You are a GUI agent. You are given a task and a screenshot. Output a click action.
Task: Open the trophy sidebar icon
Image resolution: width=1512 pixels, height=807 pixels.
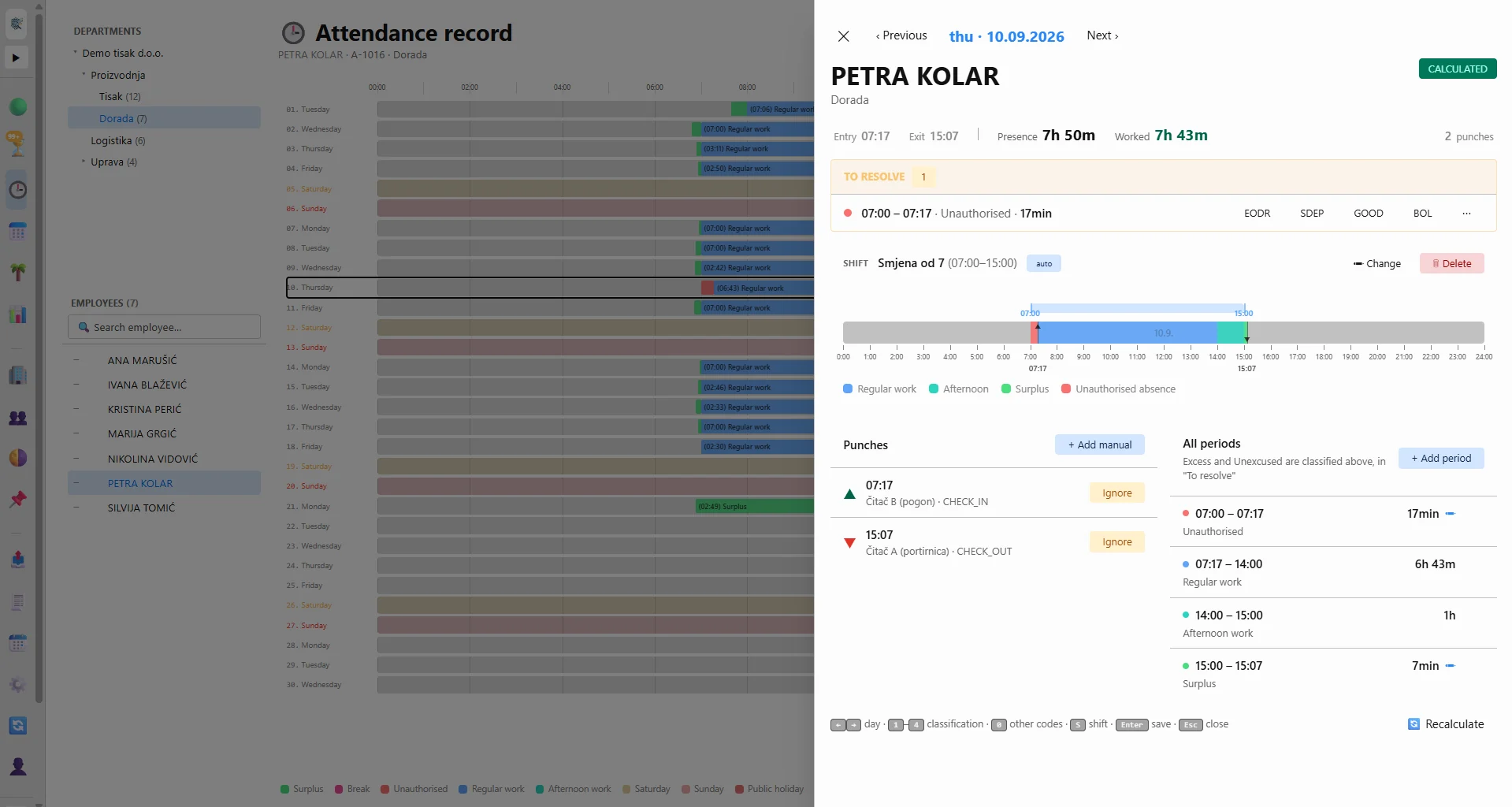(17, 143)
